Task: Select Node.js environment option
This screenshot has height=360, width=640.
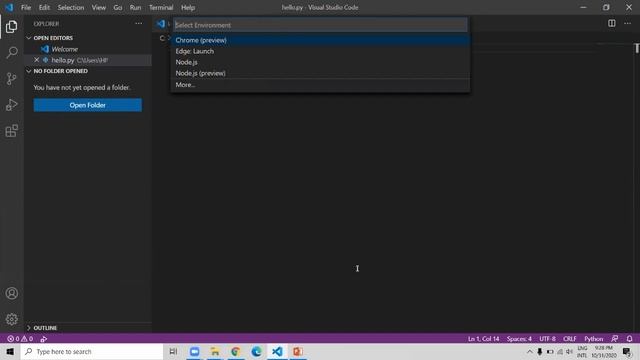Action: point(320,62)
